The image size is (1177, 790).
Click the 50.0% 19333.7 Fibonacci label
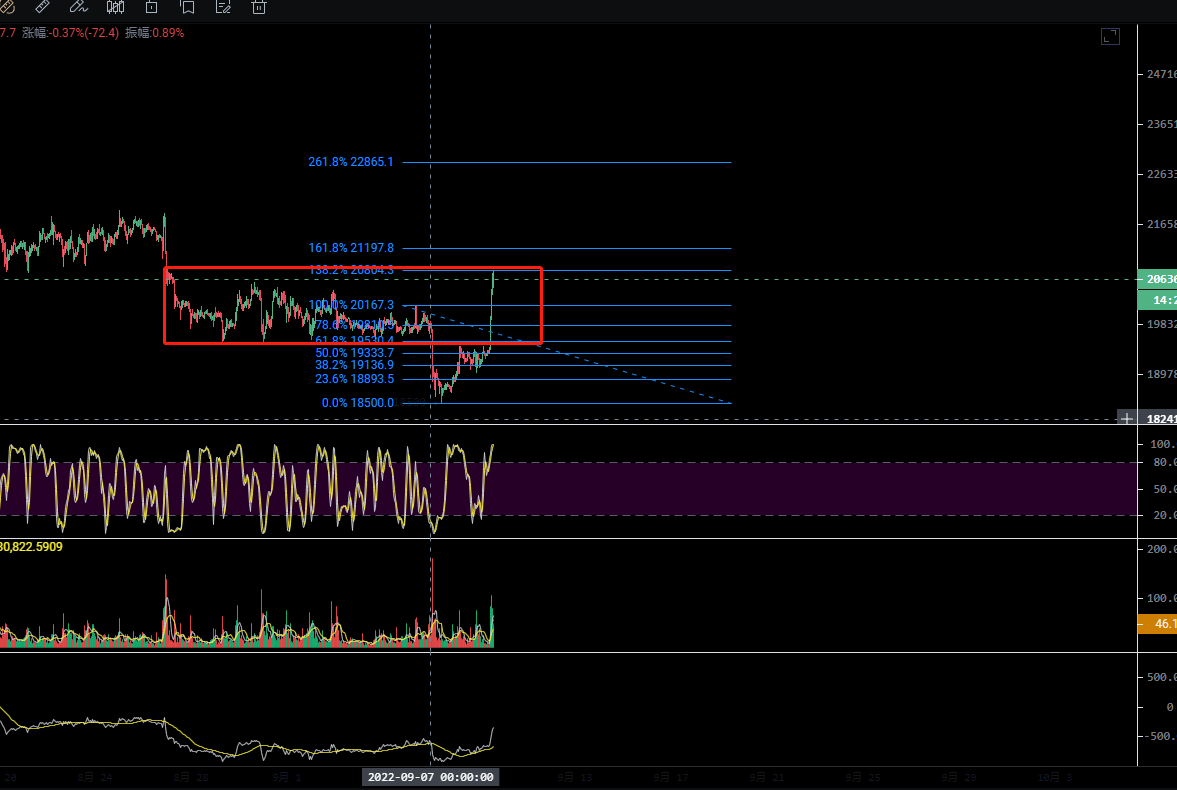coord(355,353)
